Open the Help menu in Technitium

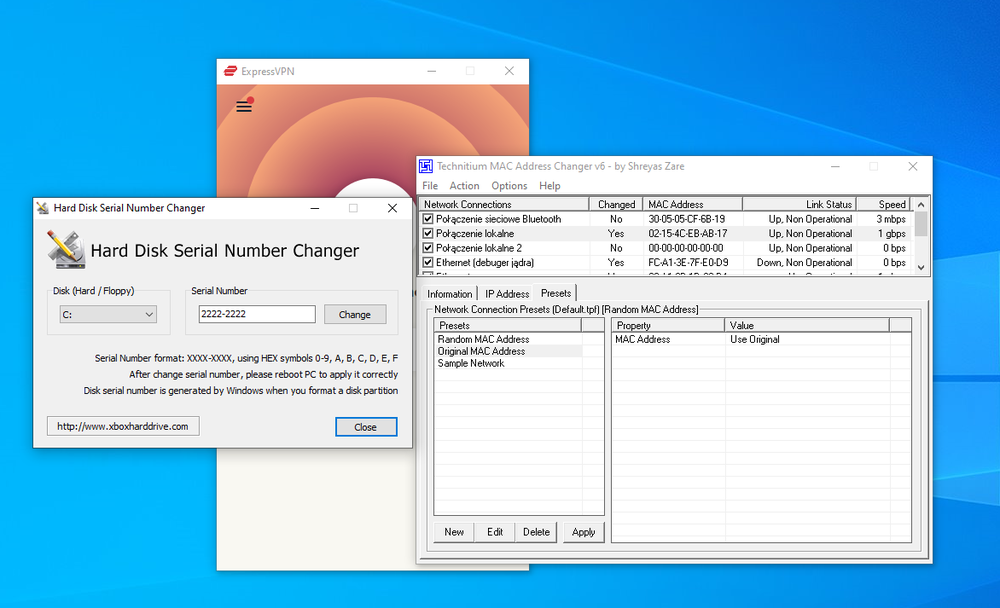[x=550, y=186]
